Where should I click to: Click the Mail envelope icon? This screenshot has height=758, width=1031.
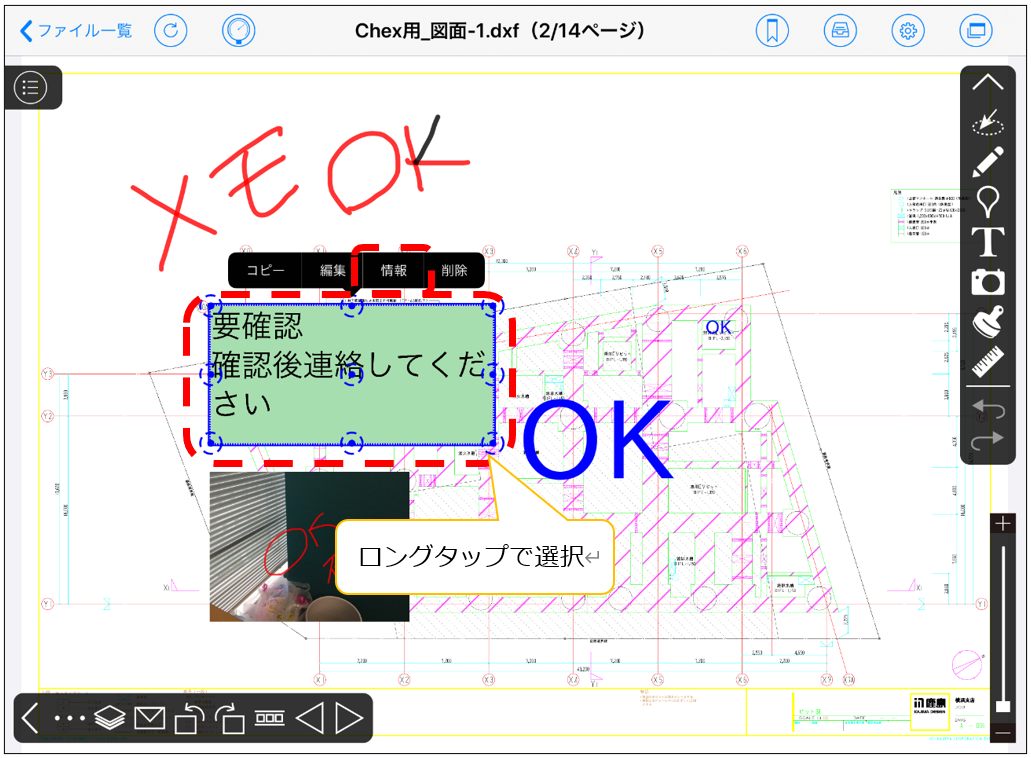tap(149, 718)
